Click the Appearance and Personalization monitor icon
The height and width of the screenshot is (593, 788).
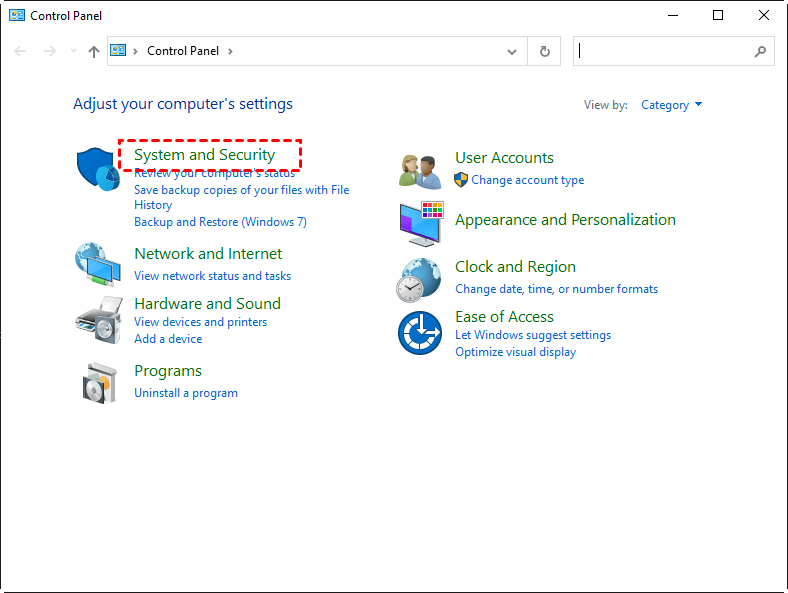pos(420,223)
